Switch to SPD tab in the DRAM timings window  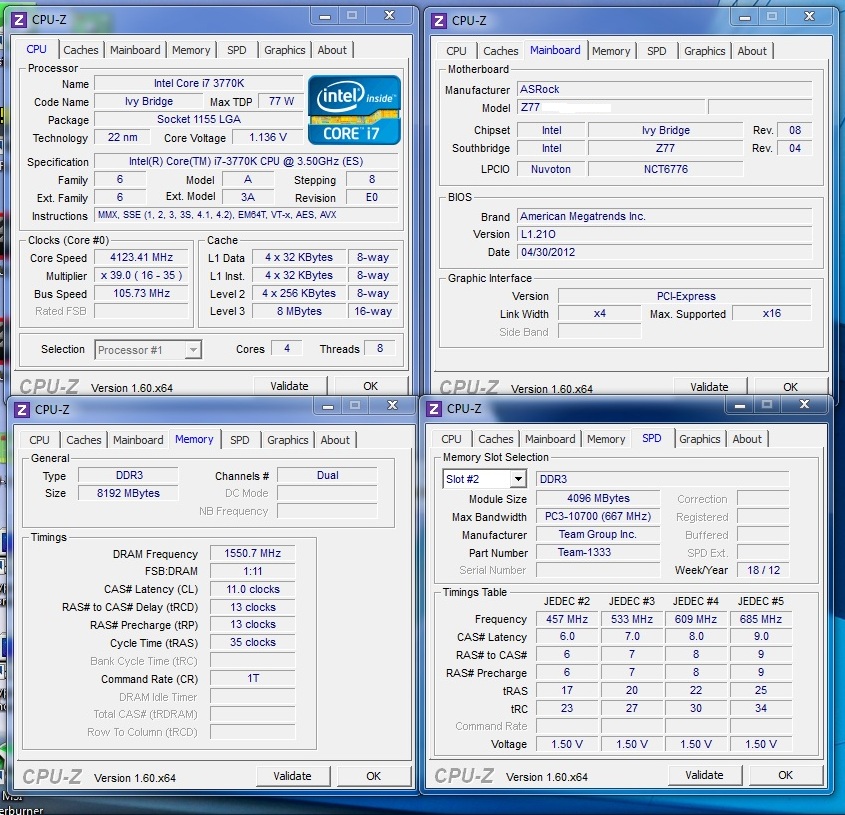tap(240, 440)
